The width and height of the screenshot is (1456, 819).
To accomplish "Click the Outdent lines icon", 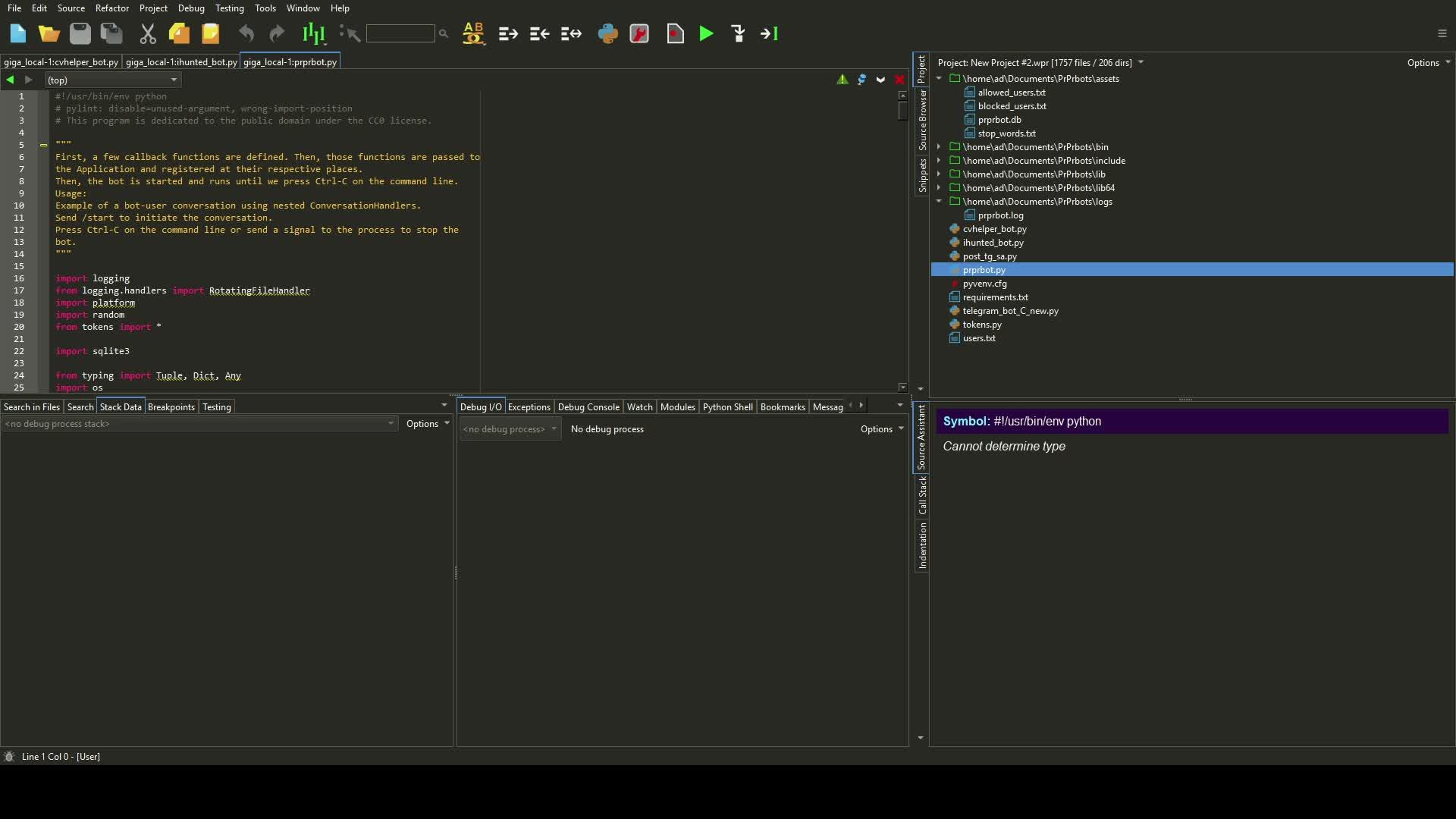I will pos(539,33).
